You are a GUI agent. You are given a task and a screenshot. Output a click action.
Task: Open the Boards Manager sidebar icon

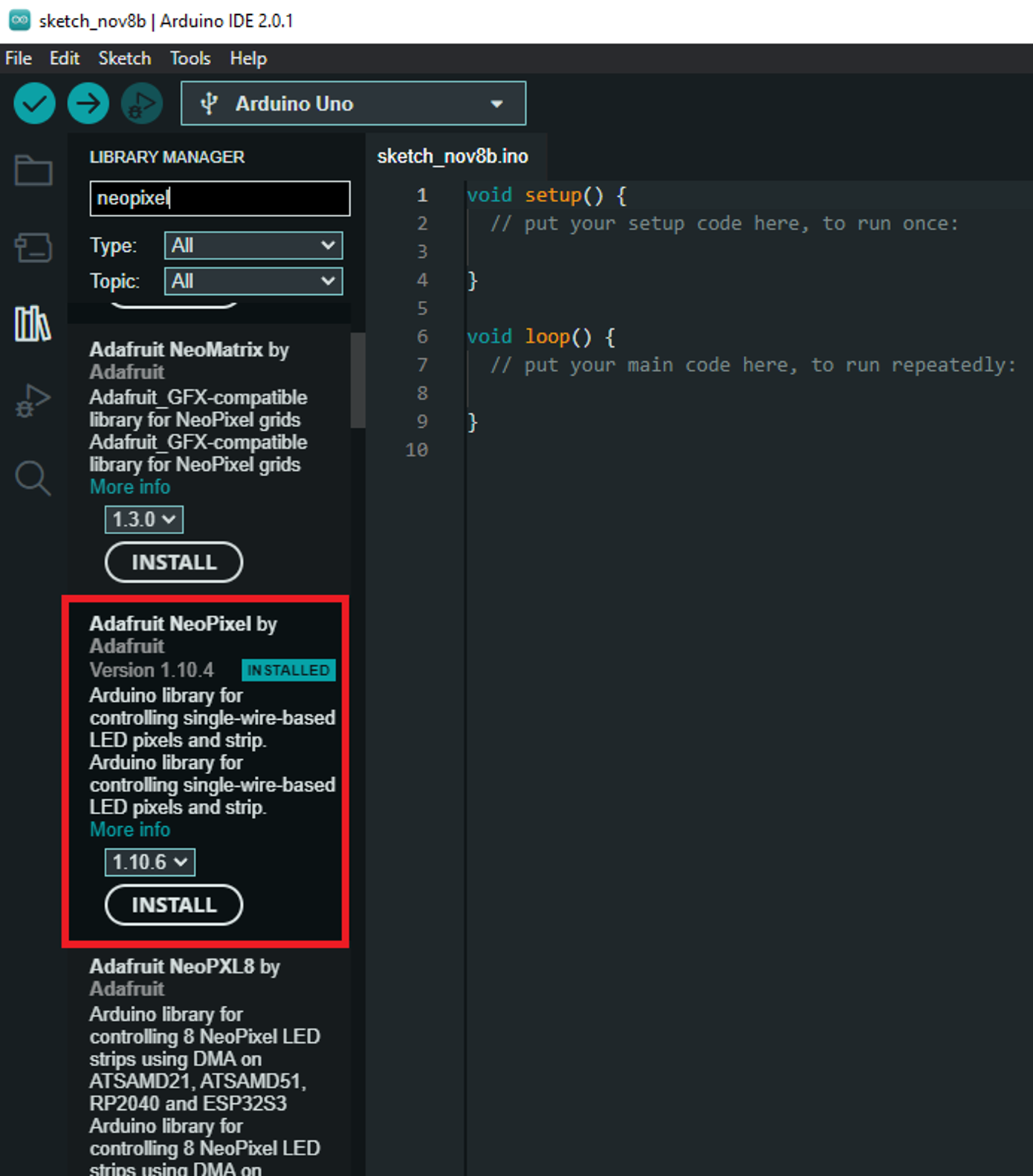33,247
